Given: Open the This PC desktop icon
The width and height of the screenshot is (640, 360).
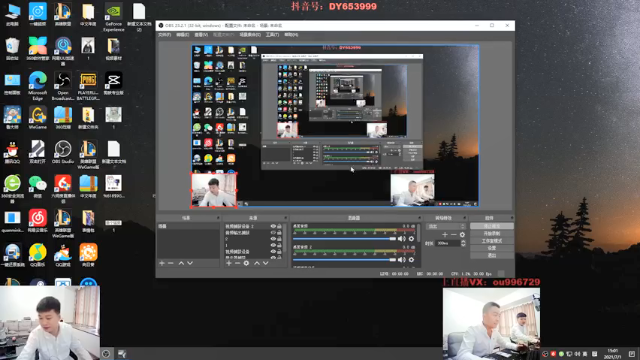Looking at the screenshot, I should pos(12,15).
